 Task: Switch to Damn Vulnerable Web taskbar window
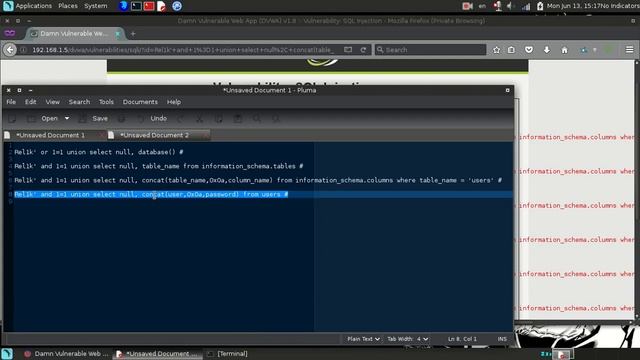pos(67,353)
